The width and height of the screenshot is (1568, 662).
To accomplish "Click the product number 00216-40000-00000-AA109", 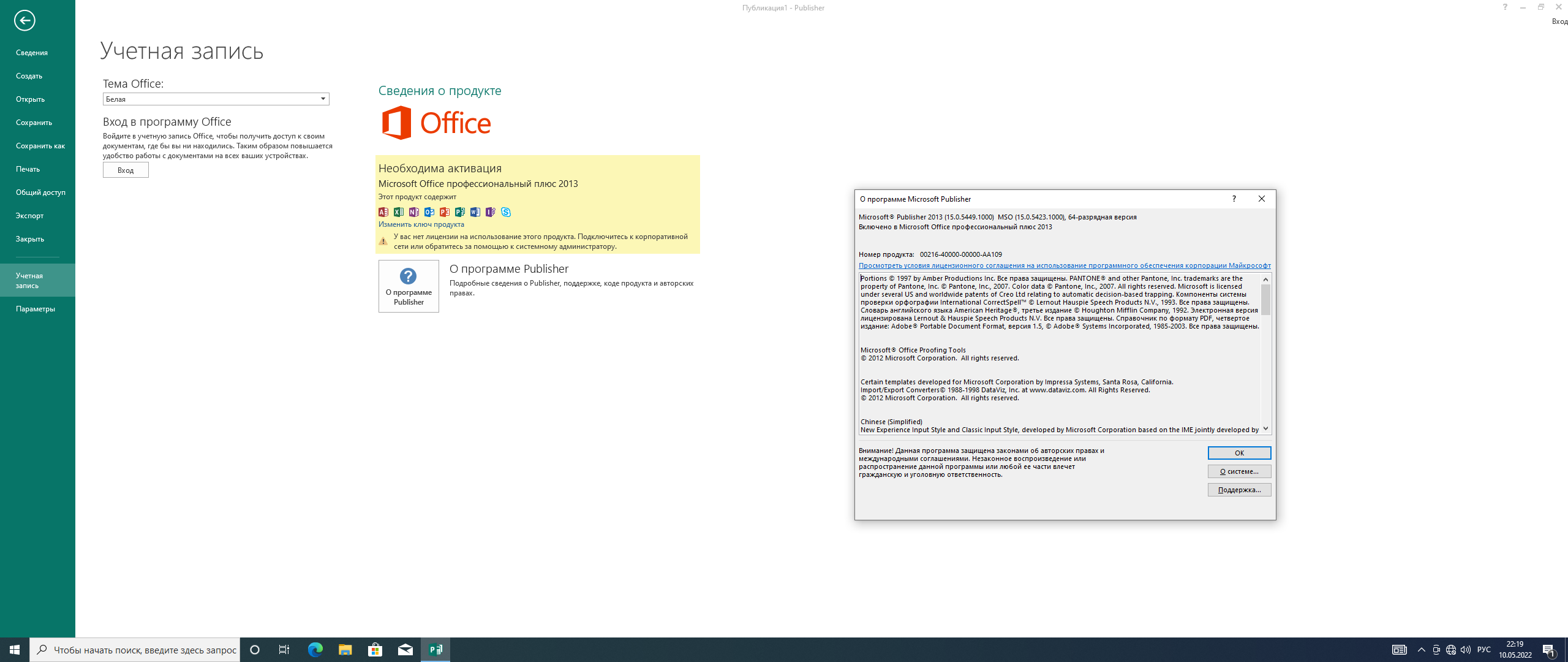I will point(961,254).
